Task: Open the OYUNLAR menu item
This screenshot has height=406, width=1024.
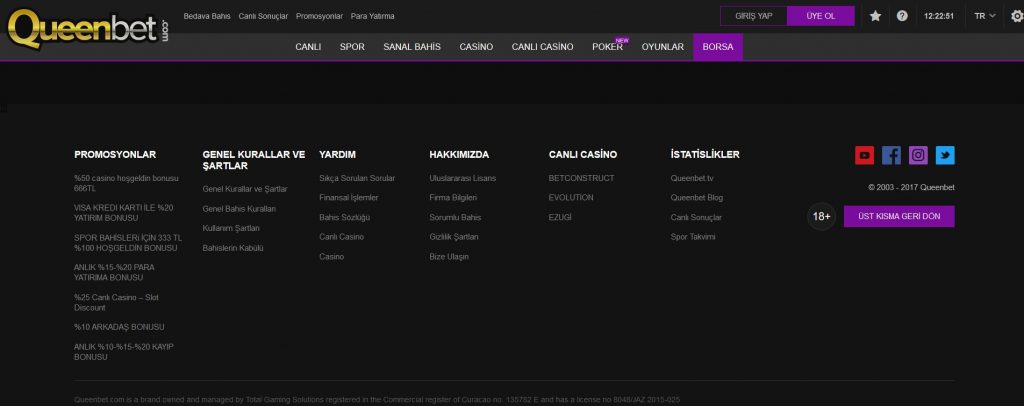Action: (x=663, y=47)
